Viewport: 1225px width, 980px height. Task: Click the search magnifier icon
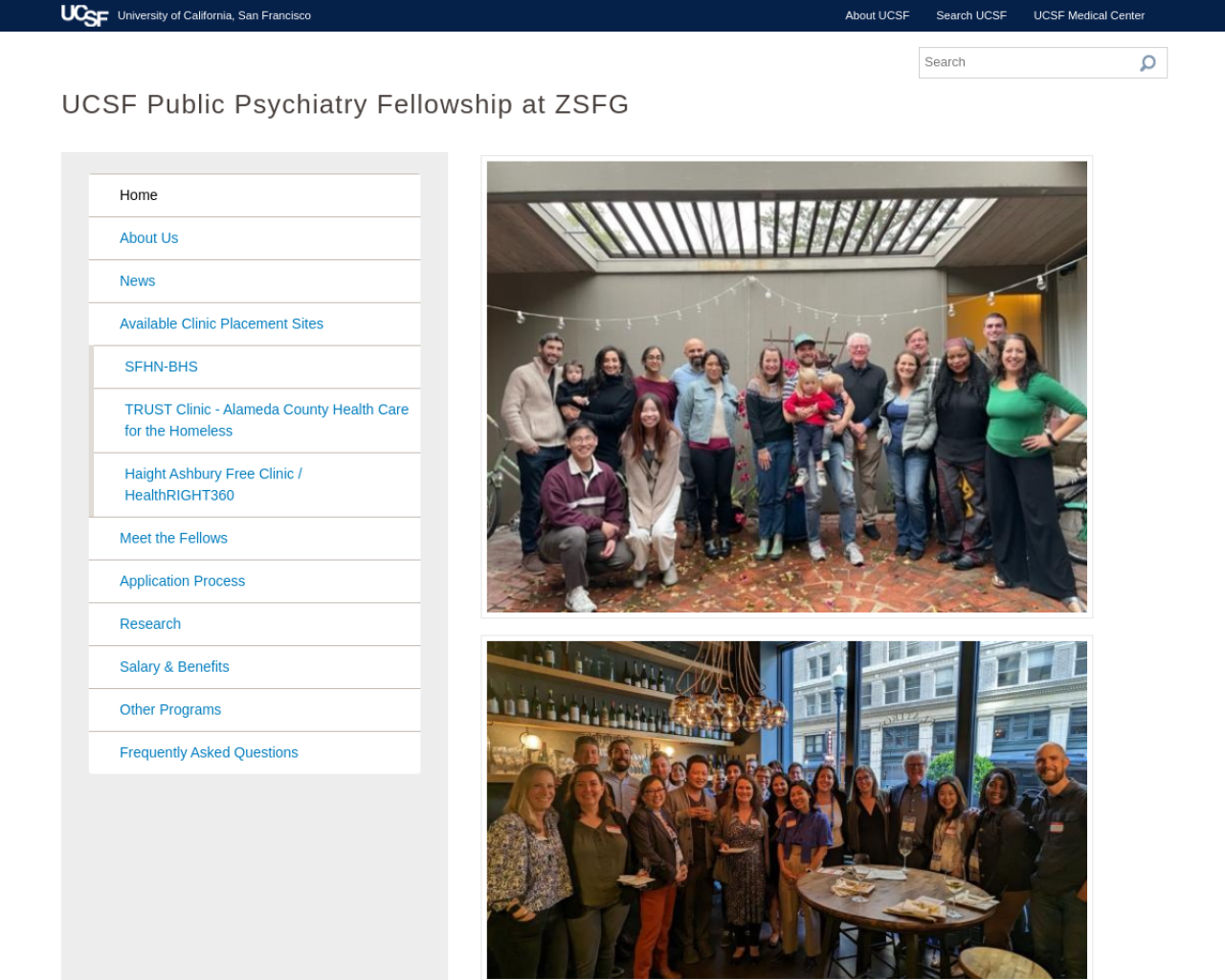click(1147, 63)
